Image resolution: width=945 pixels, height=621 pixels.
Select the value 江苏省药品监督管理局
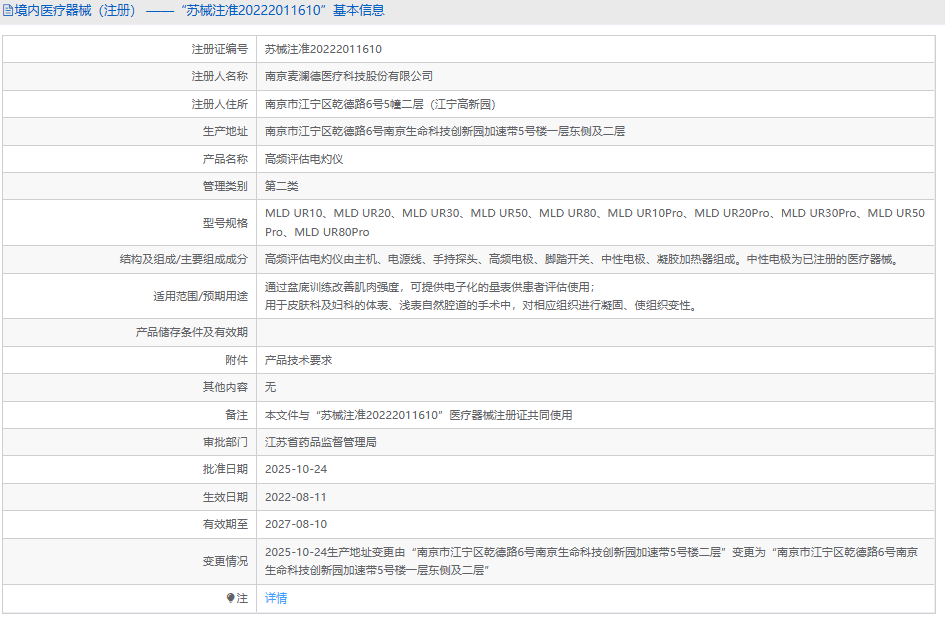tap(321, 443)
